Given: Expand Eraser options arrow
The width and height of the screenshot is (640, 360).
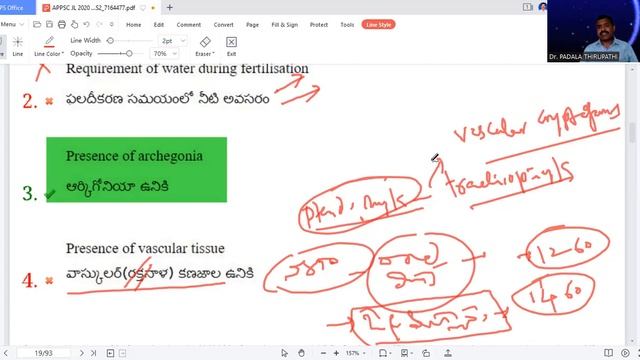Looking at the screenshot, I should 213,54.
